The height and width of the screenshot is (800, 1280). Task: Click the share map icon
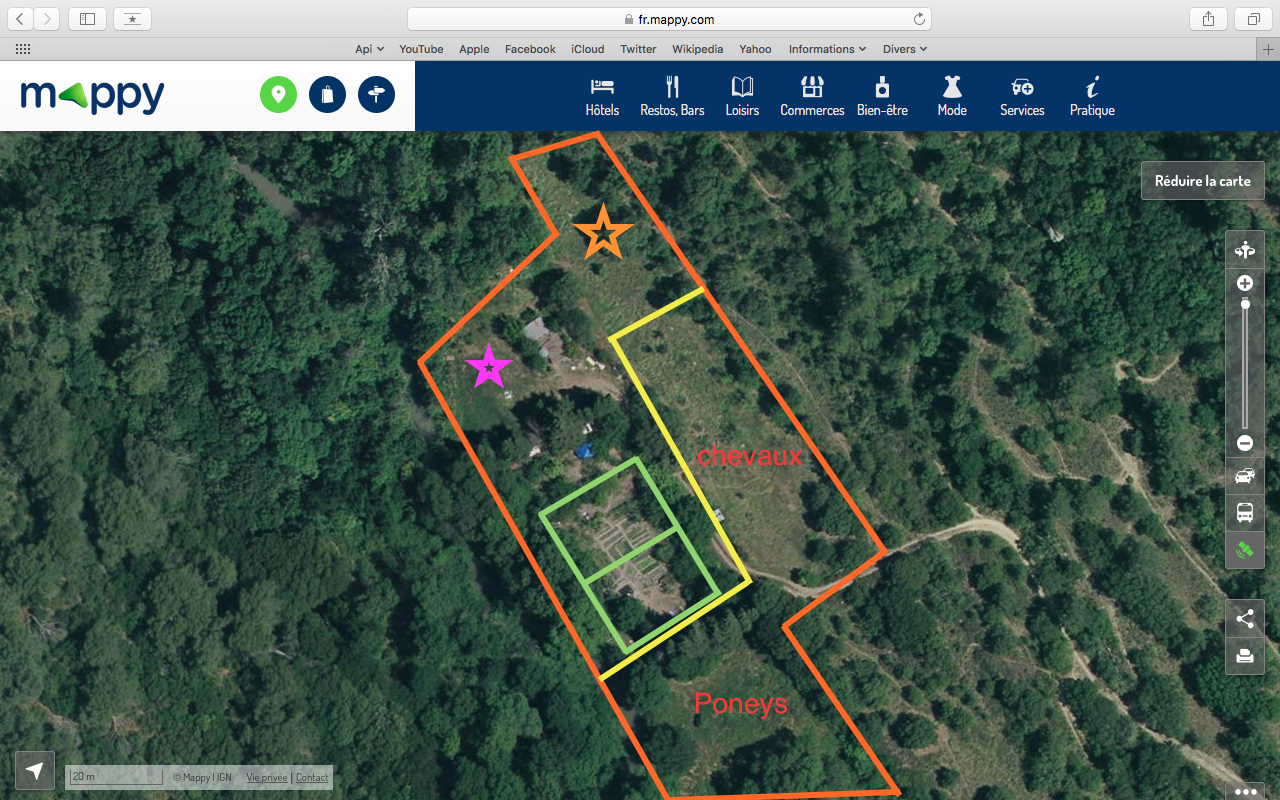point(1245,619)
